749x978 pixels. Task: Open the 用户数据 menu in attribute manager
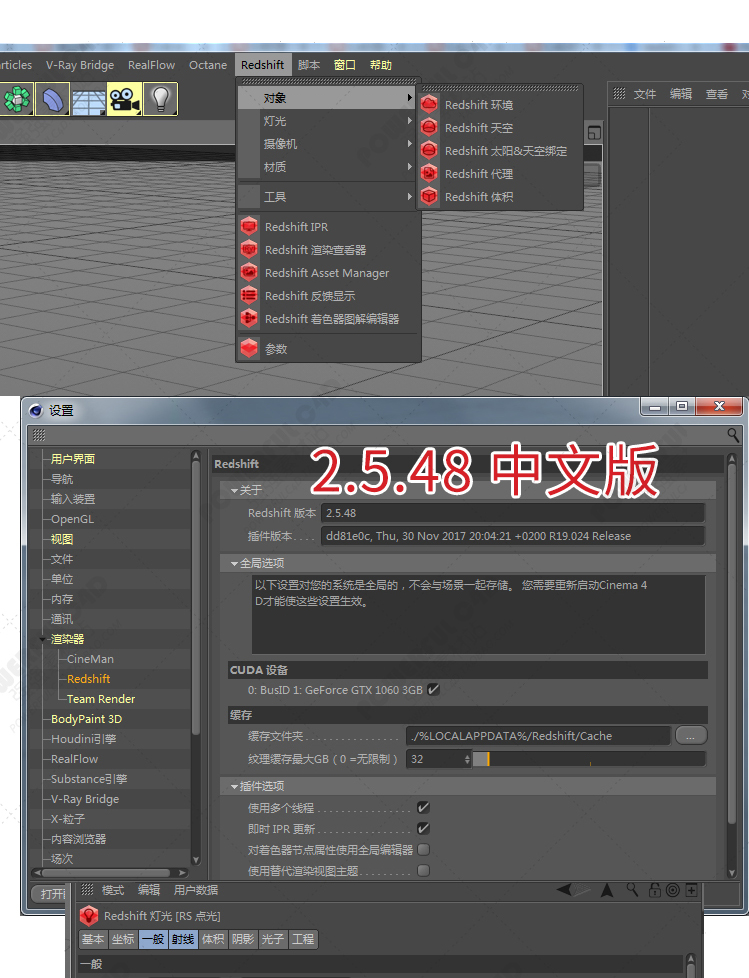(x=196, y=890)
